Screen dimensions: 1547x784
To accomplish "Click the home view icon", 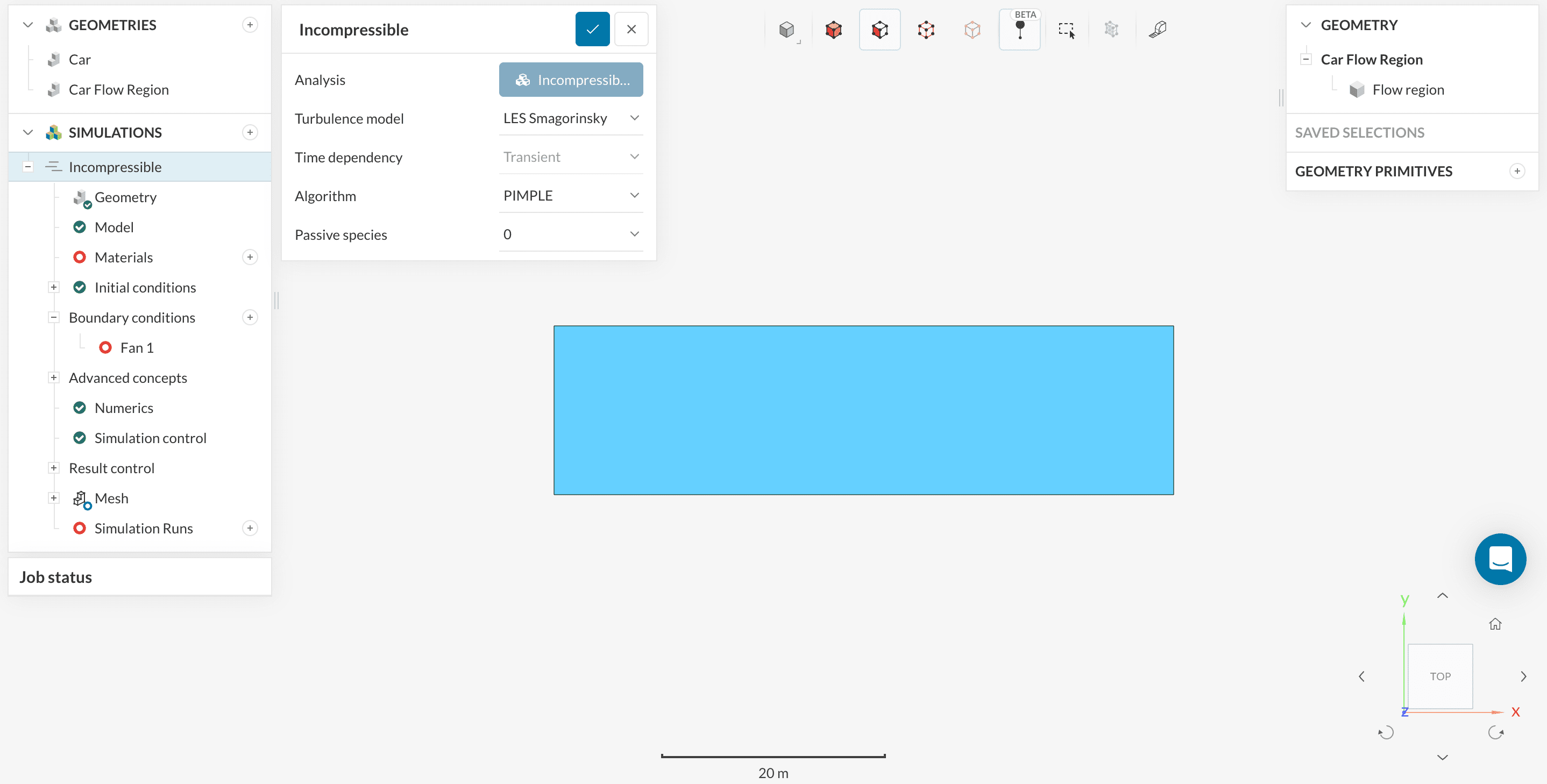I will 1495,624.
